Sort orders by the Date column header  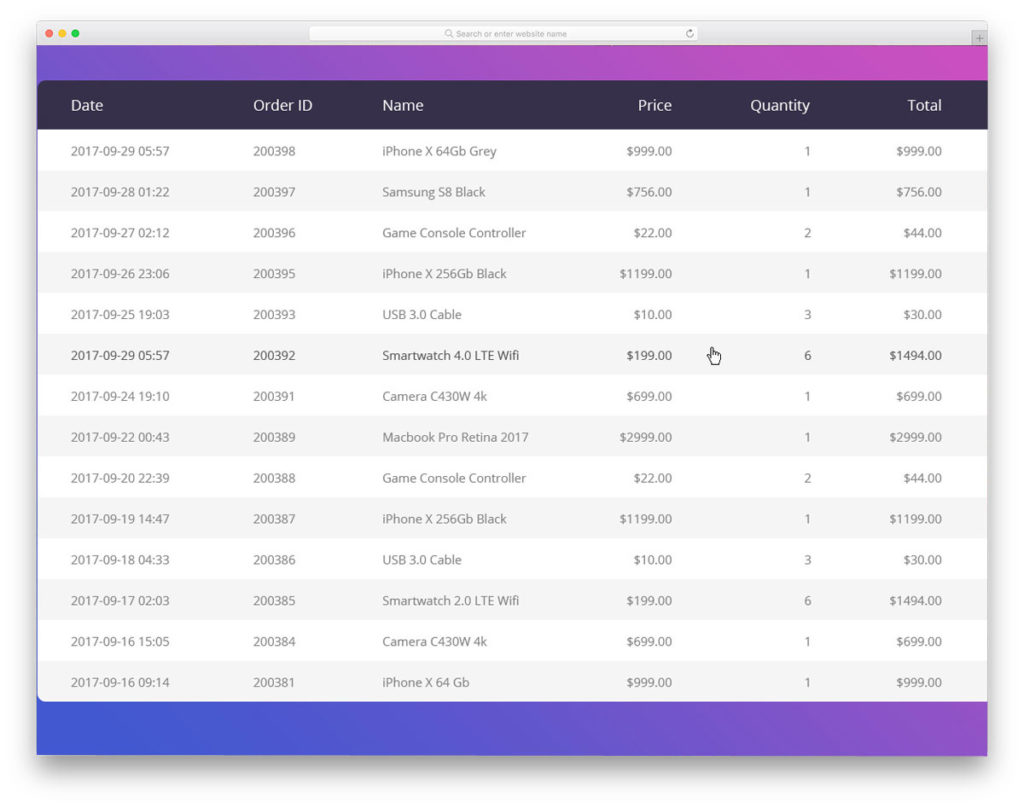[87, 105]
